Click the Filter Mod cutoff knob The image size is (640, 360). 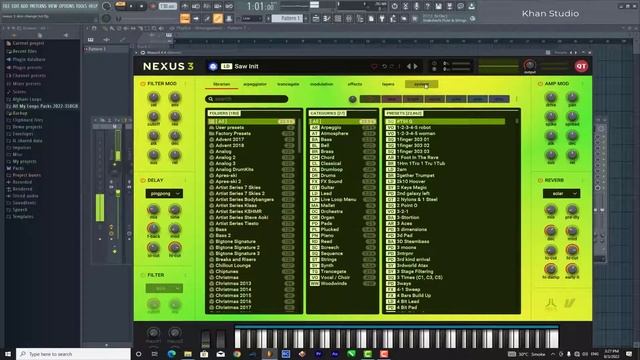tap(153, 117)
